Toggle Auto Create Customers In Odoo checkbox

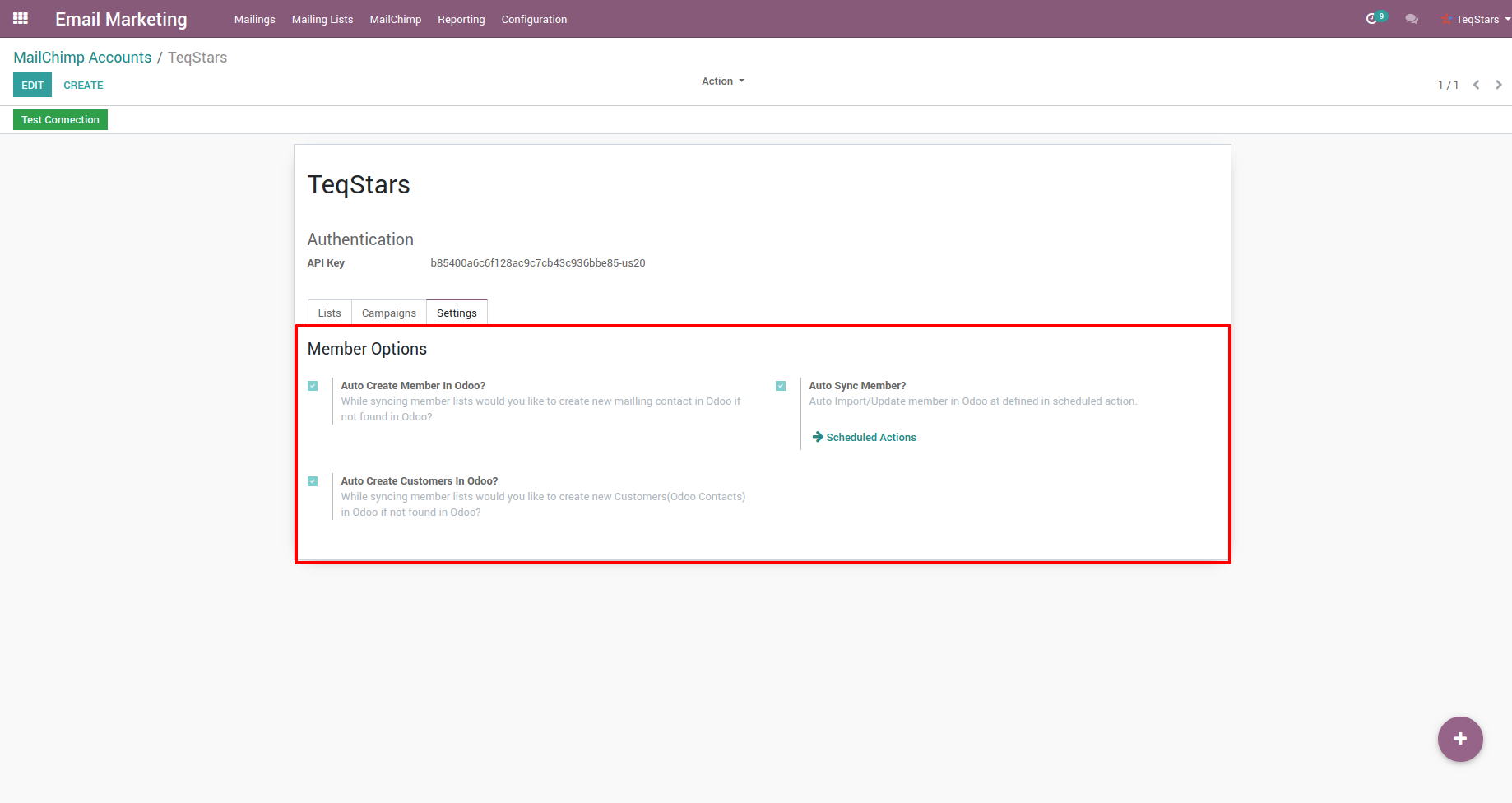pyautogui.click(x=313, y=481)
